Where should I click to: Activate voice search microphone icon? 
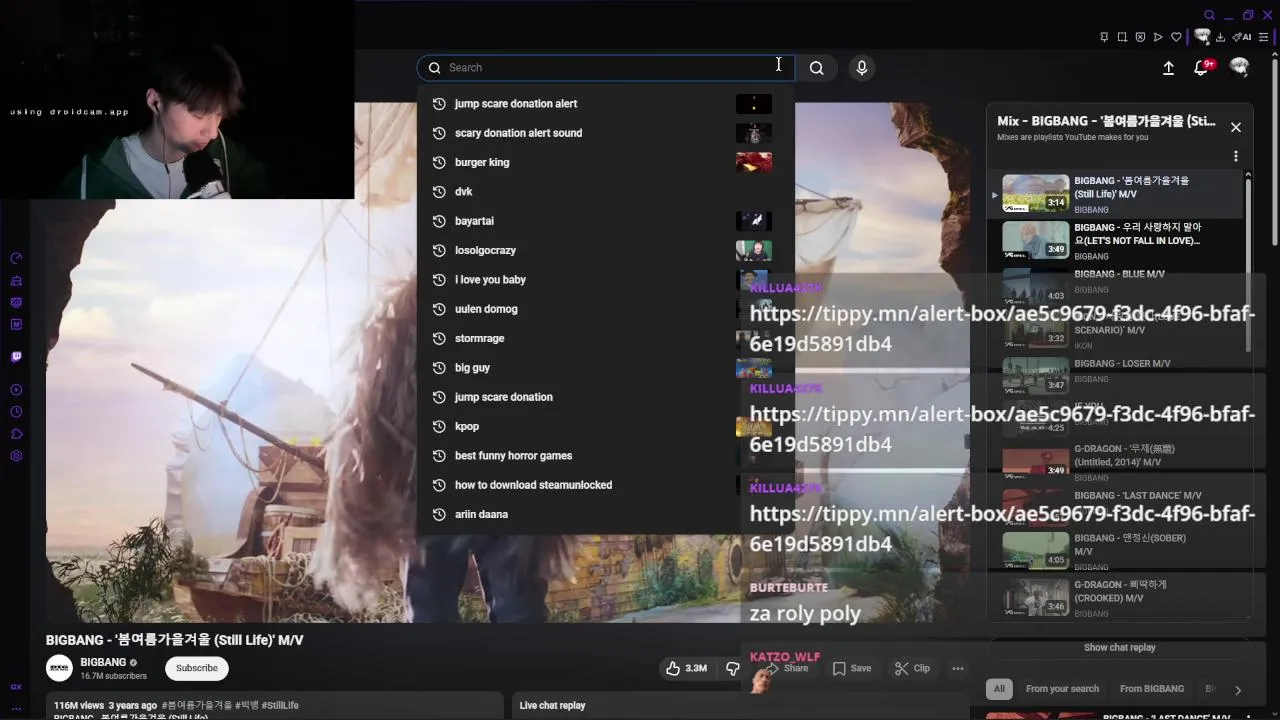click(x=862, y=68)
